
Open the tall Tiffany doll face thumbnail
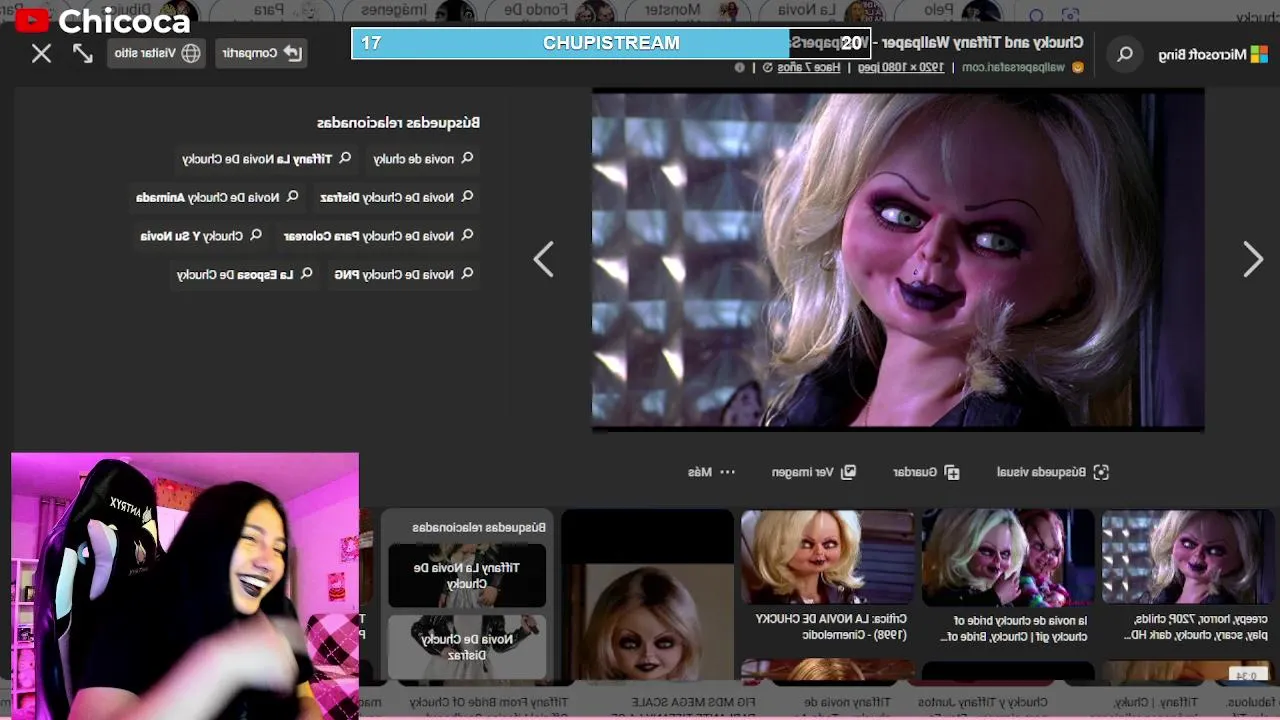[x=647, y=597]
